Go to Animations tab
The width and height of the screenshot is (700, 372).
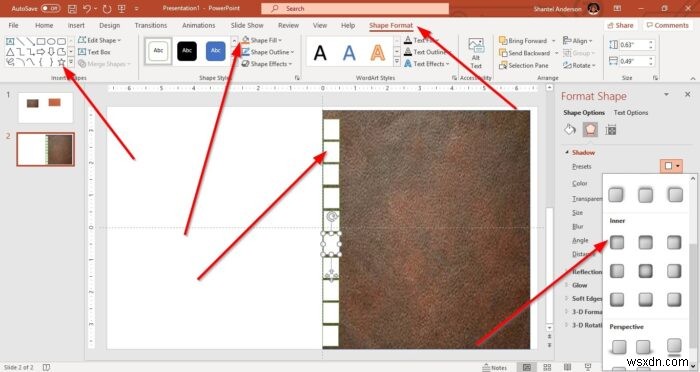point(199,25)
